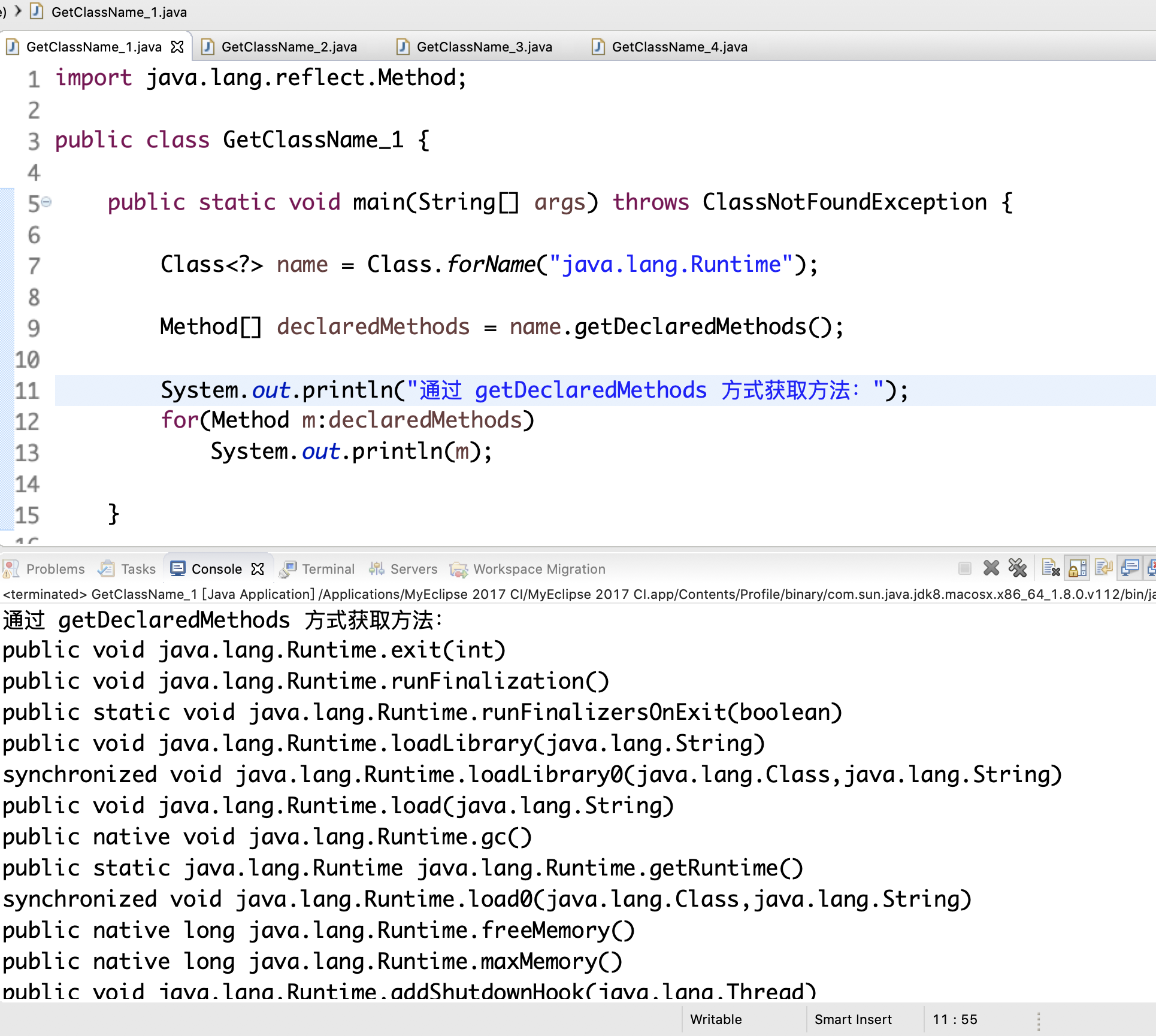The image size is (1156, 1036).
Task: Expand the breadcrumb chevron before GetClassName_1.java
Action: coord(18,11)
